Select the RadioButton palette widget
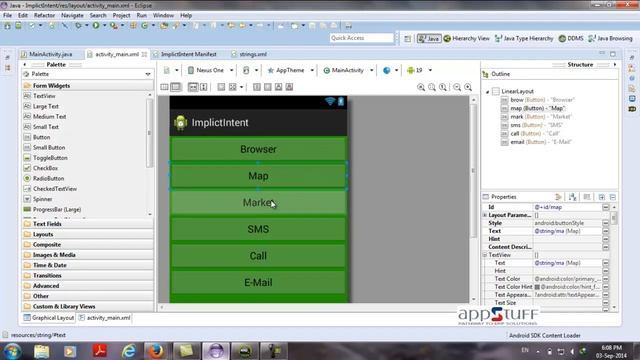 point(49,178)
